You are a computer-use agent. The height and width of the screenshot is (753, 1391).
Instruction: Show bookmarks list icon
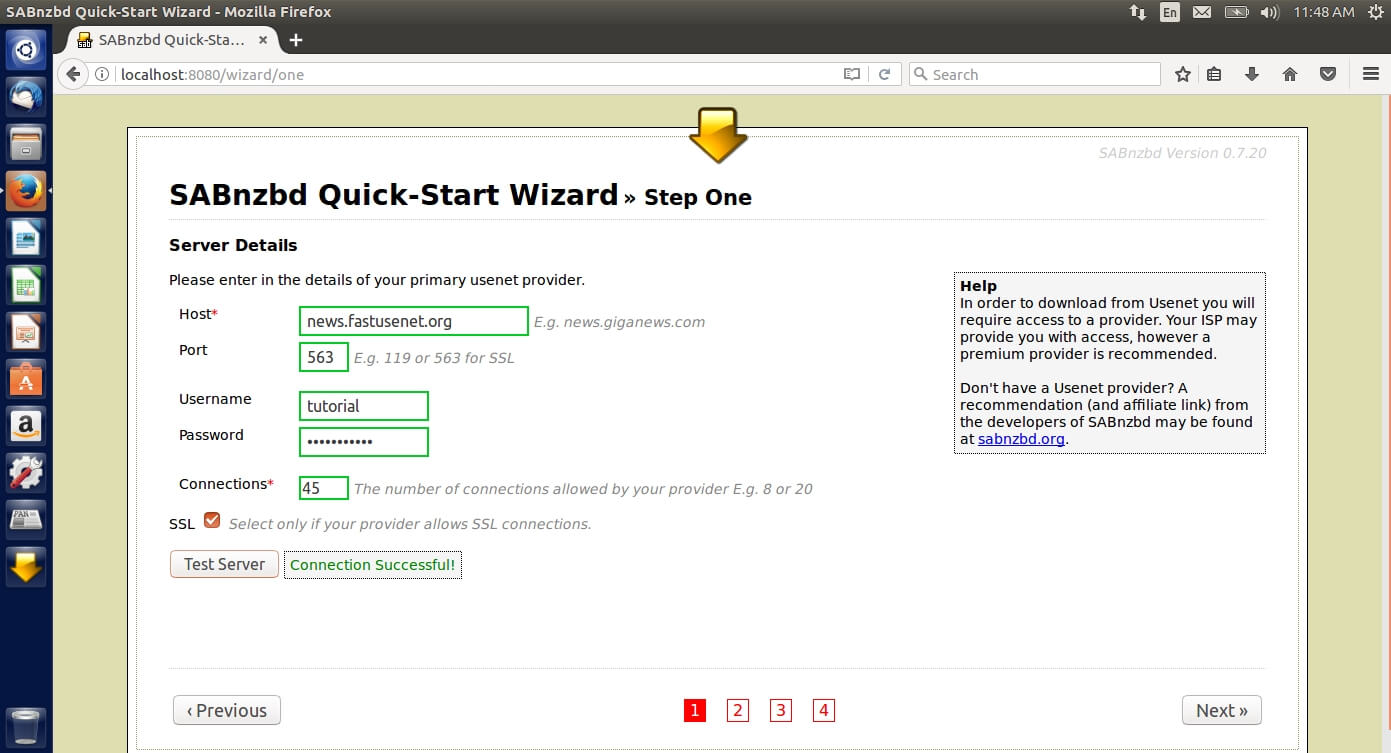[1214, 74]
